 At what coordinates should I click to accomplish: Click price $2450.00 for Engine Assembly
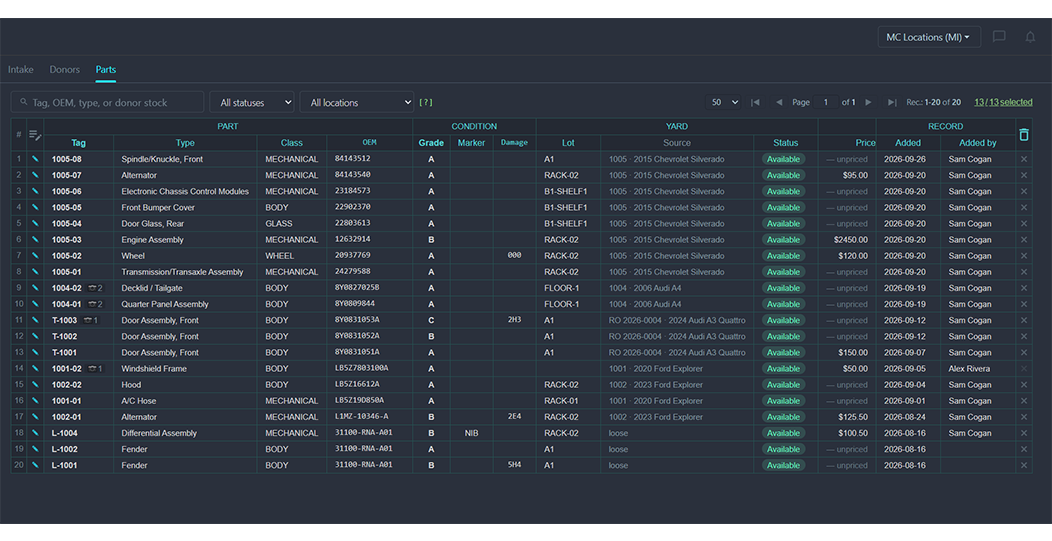851,240
